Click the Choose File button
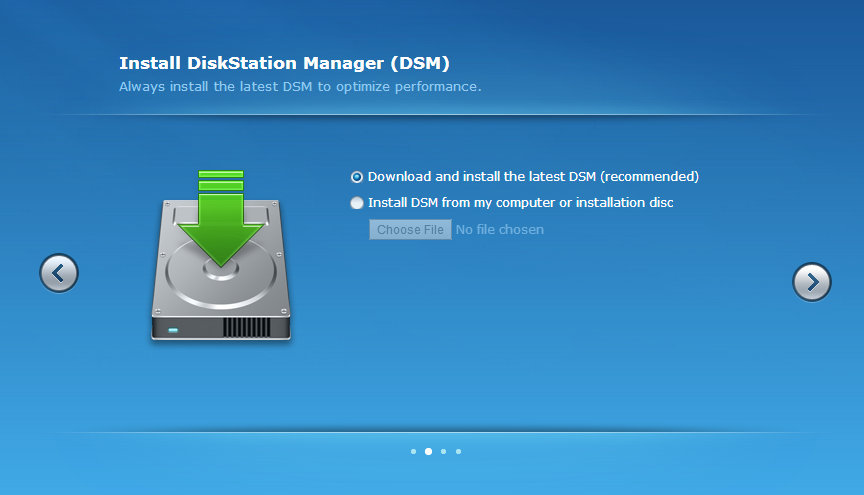Screen dimensions: 864x495 click(x=411, y=229)
